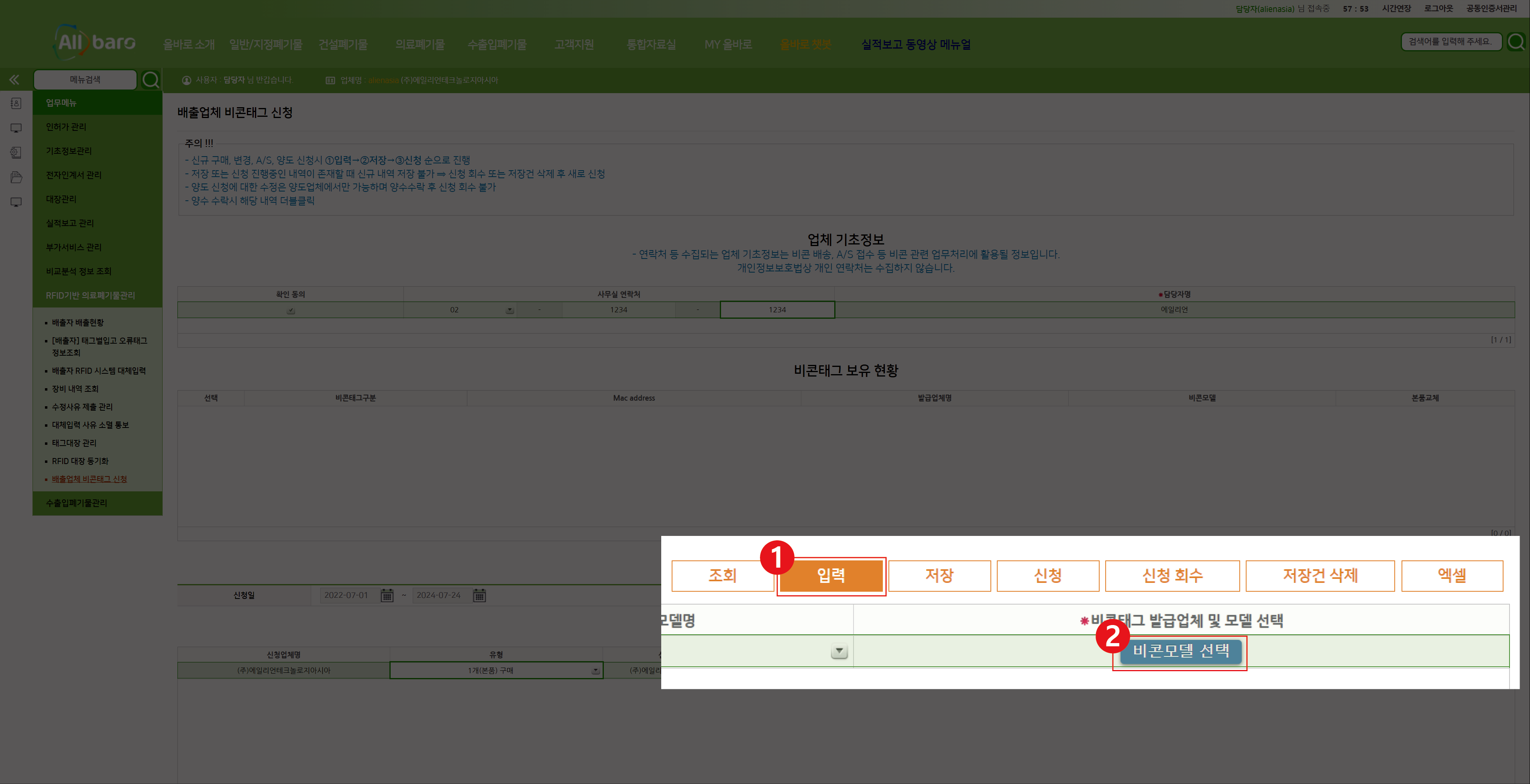Open the calendar icon next to 2022-07-01
This screenshot has height=784, width=1530.
pos(388,595)
